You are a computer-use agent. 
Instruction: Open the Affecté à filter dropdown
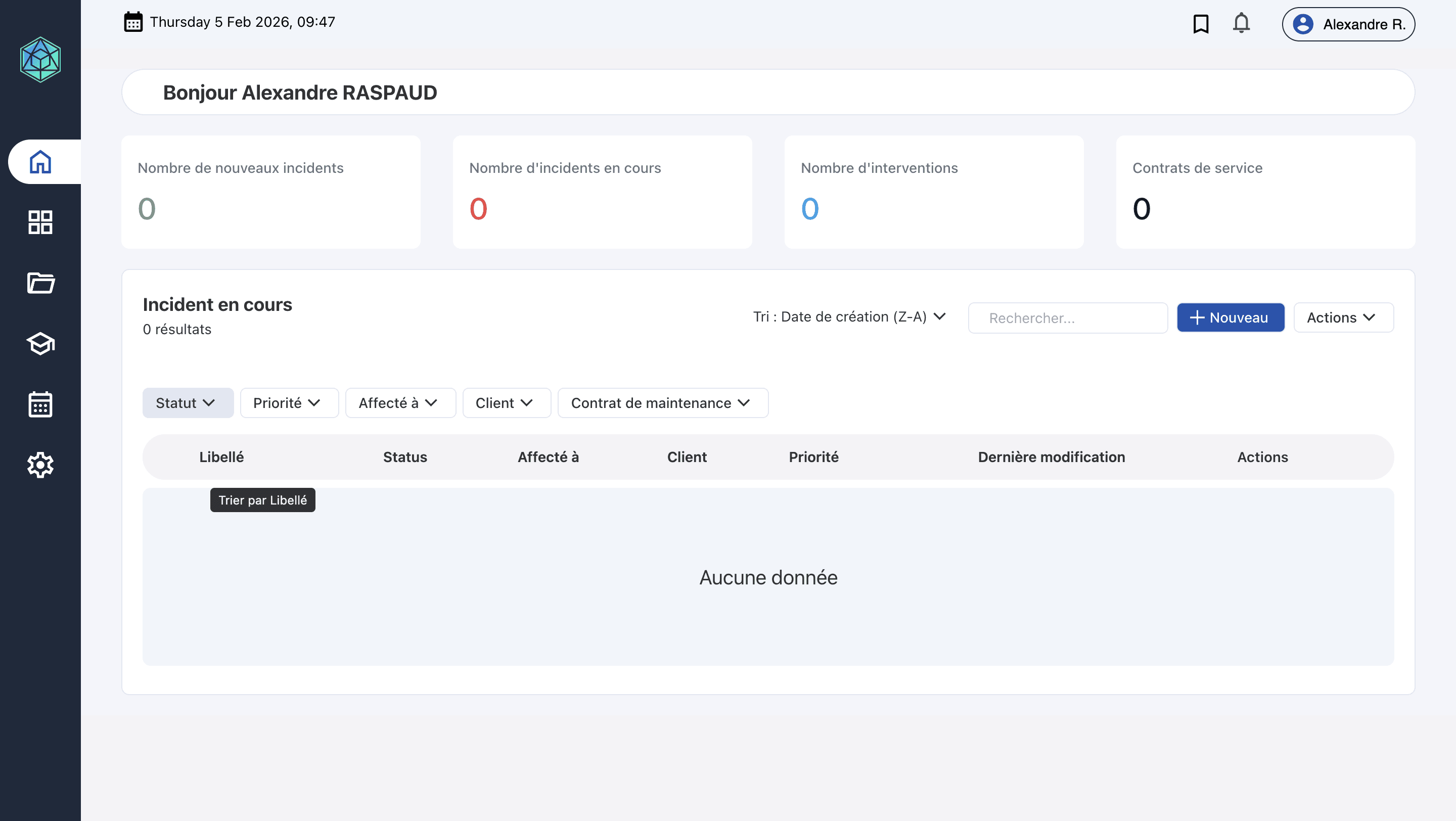tap(400, 403)
